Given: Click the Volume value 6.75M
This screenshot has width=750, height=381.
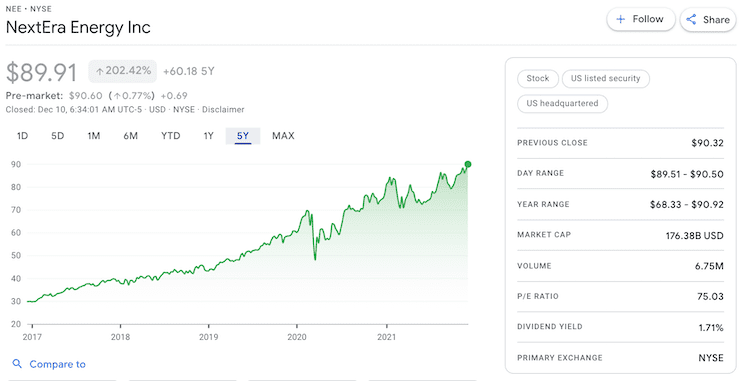Looking at the screenshot, I should click(x=709, y=266).
